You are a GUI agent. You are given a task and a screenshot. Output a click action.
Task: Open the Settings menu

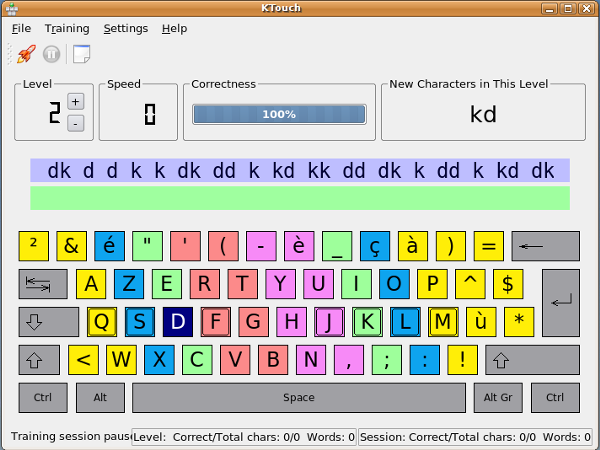(126, 29)
